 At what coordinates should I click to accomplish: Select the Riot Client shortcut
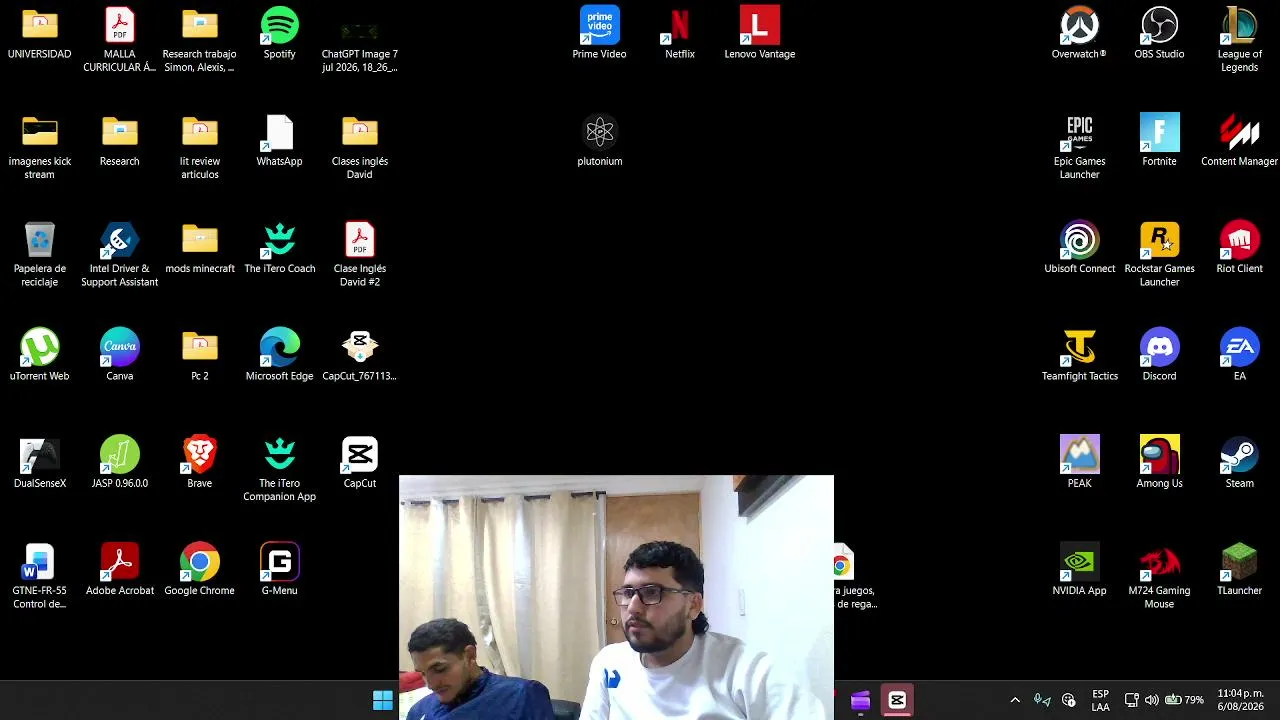point(1240,240)
